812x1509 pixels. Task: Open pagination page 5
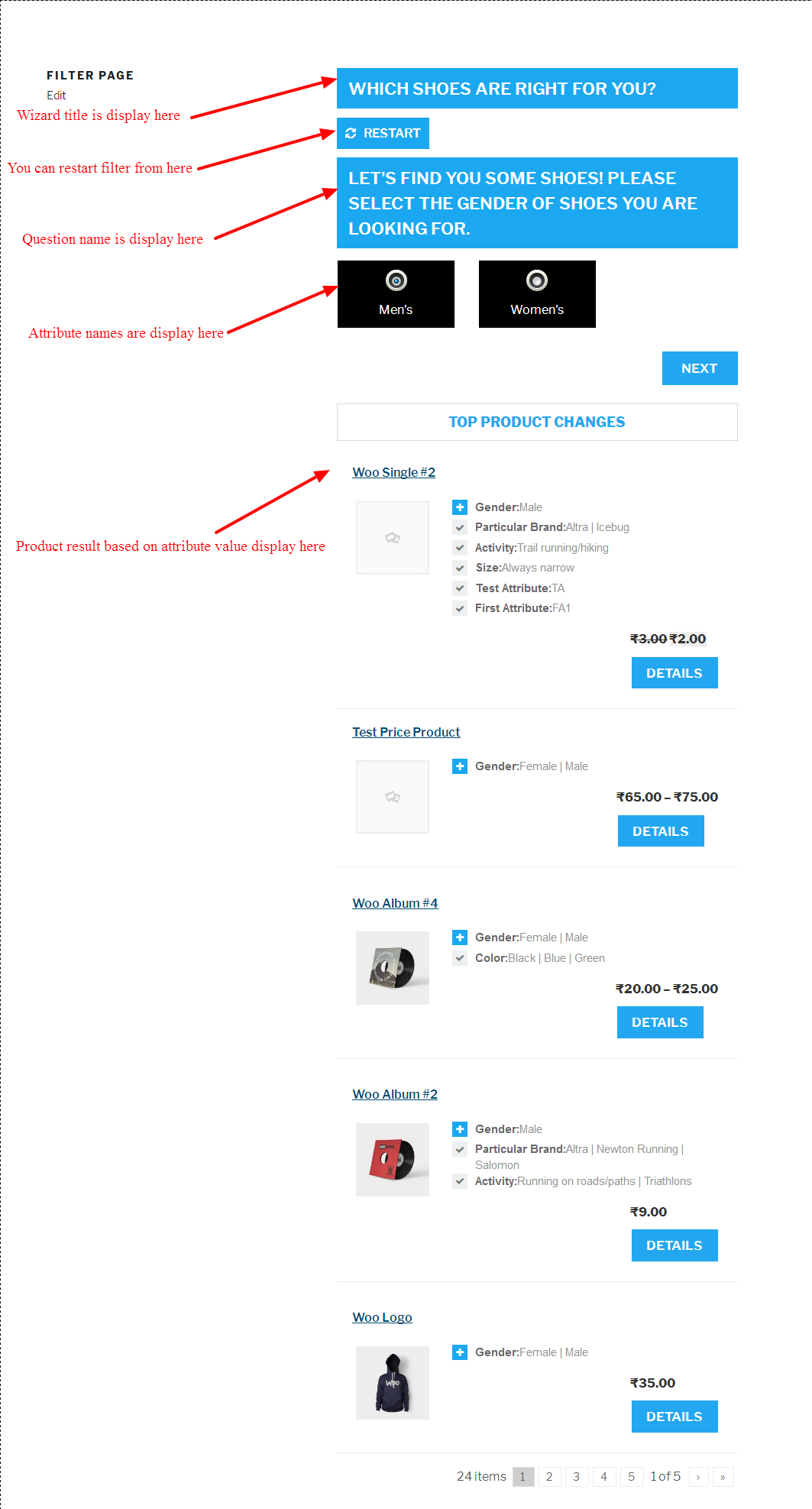point(632,1477)
